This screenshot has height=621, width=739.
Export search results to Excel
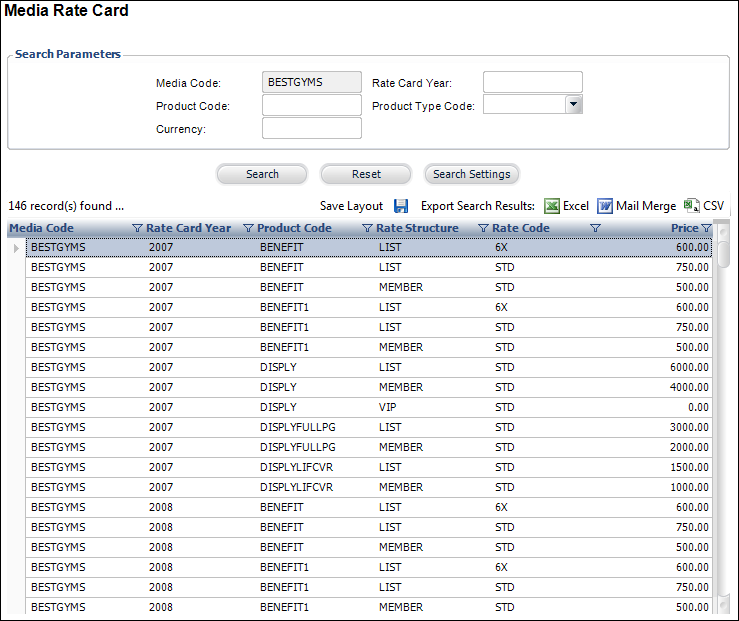(x=552, y=206)
